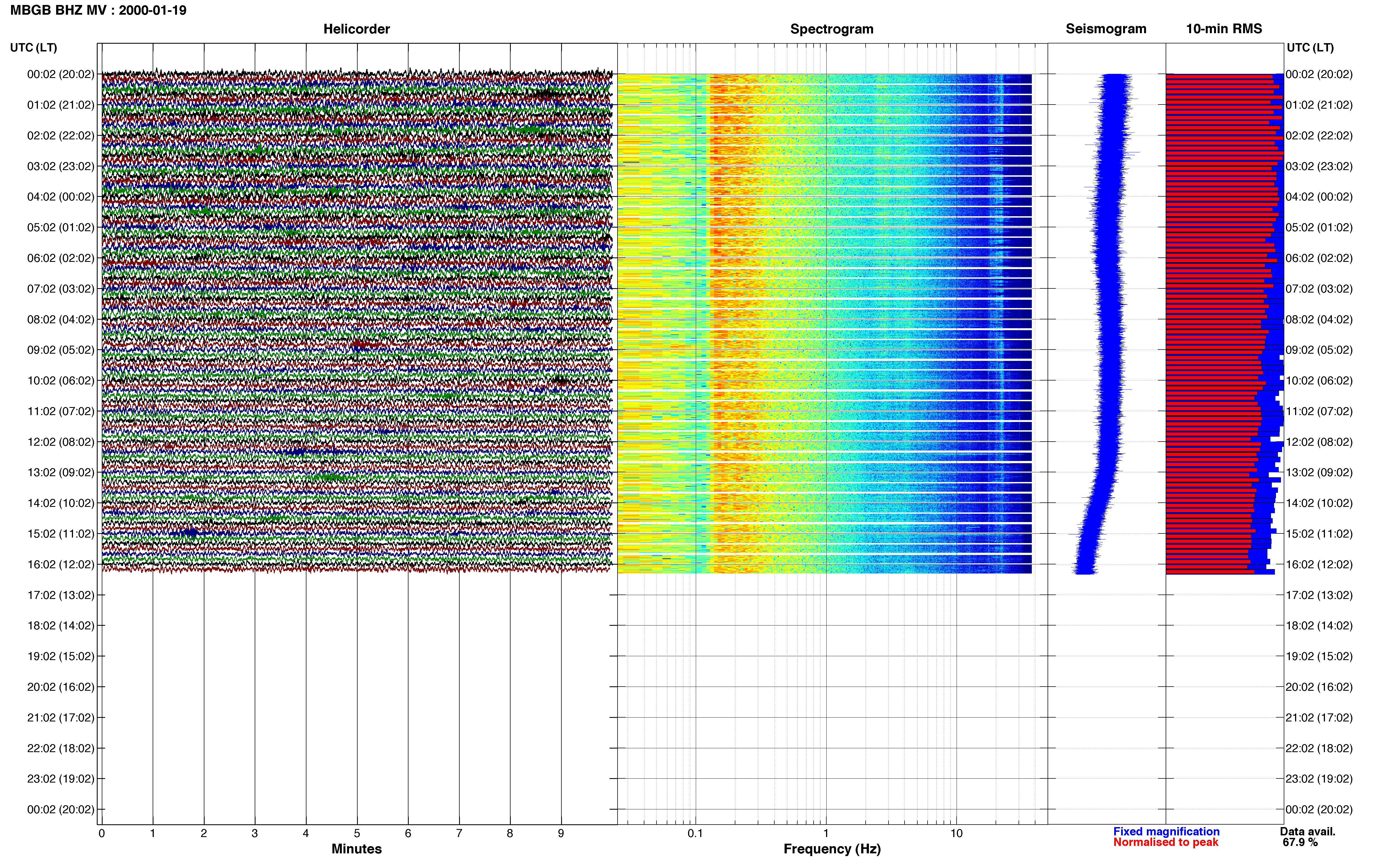Image resolution: width=1388 pixels, height=868 pixels.
Task: Click Helicorder time label 22:02 (18:02)
Action: 61,749
